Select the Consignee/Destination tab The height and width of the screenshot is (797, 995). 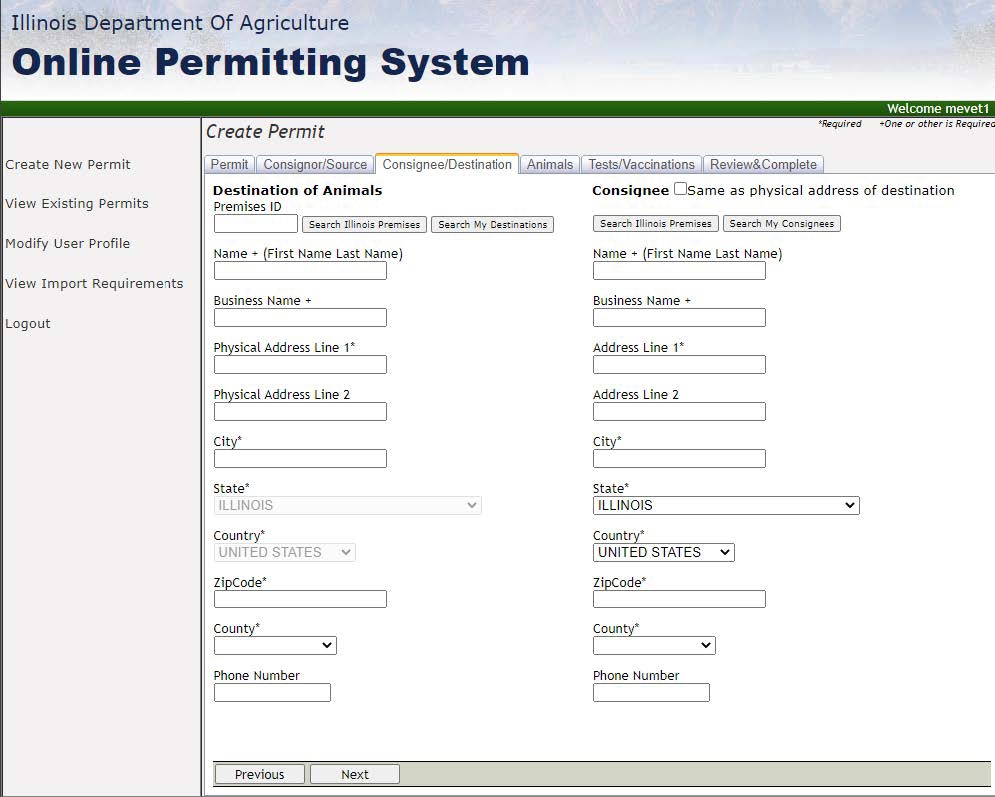pos(447,164)
